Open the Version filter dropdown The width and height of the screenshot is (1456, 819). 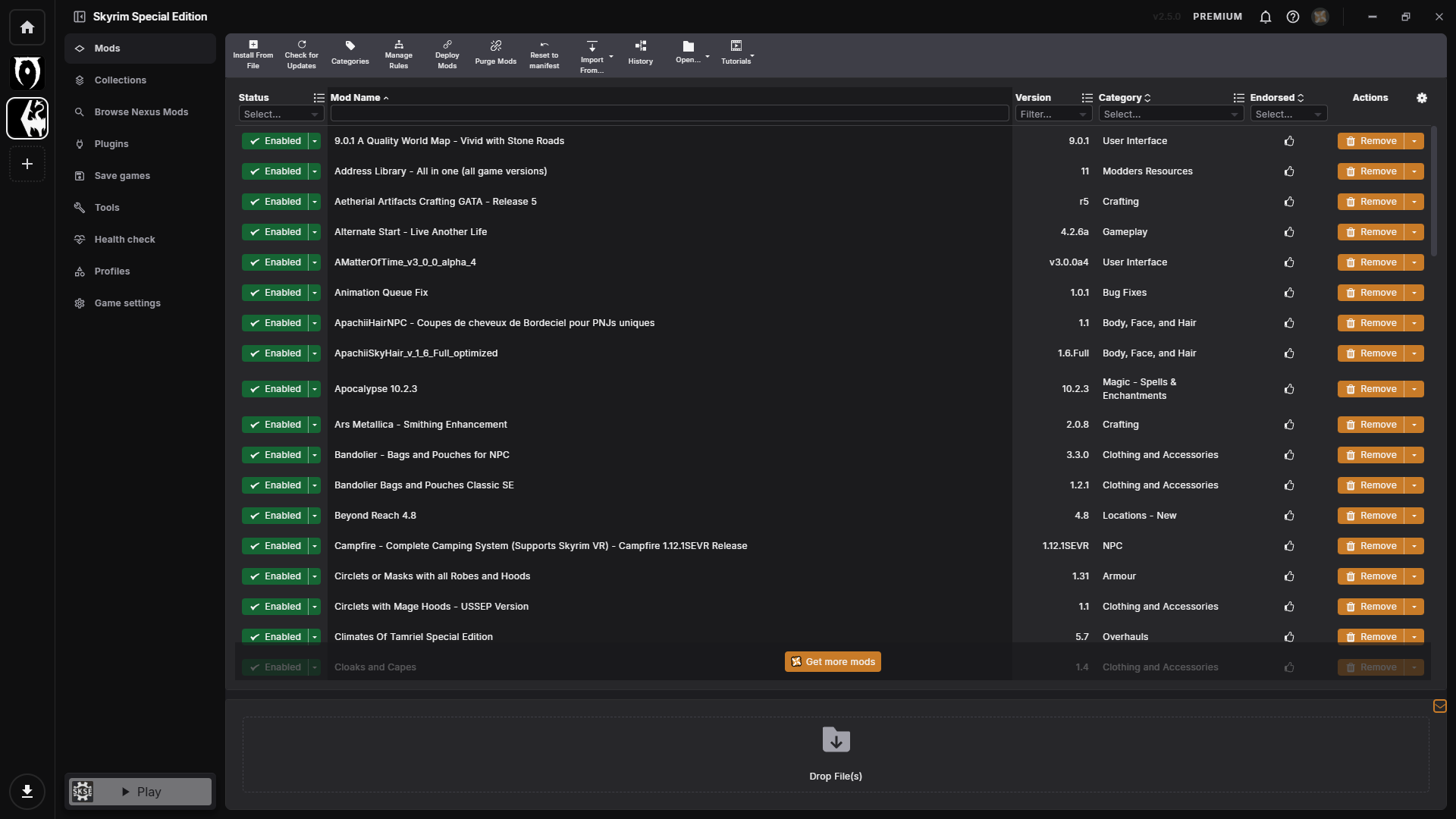click(1053, 115)
